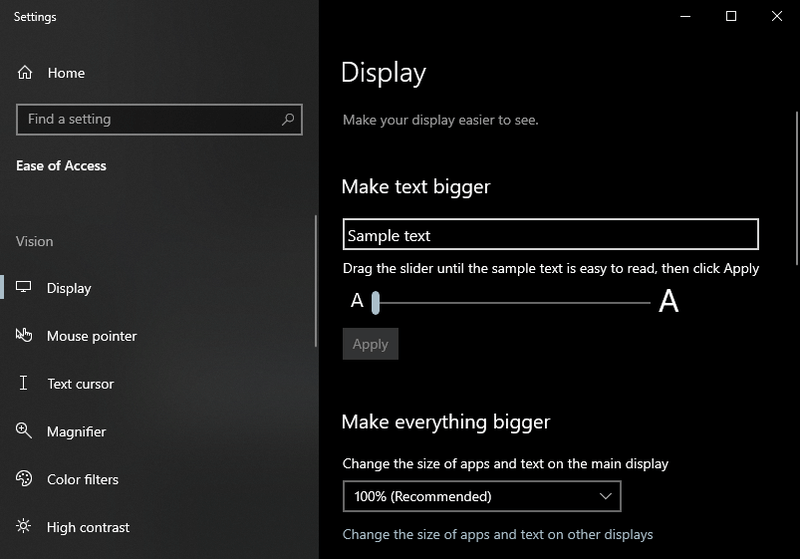Image resolution: width=800 pixels, height=559 pixels.
Task: Click the Display monitor icon in sidebar
Action: (x=23, y=287)
